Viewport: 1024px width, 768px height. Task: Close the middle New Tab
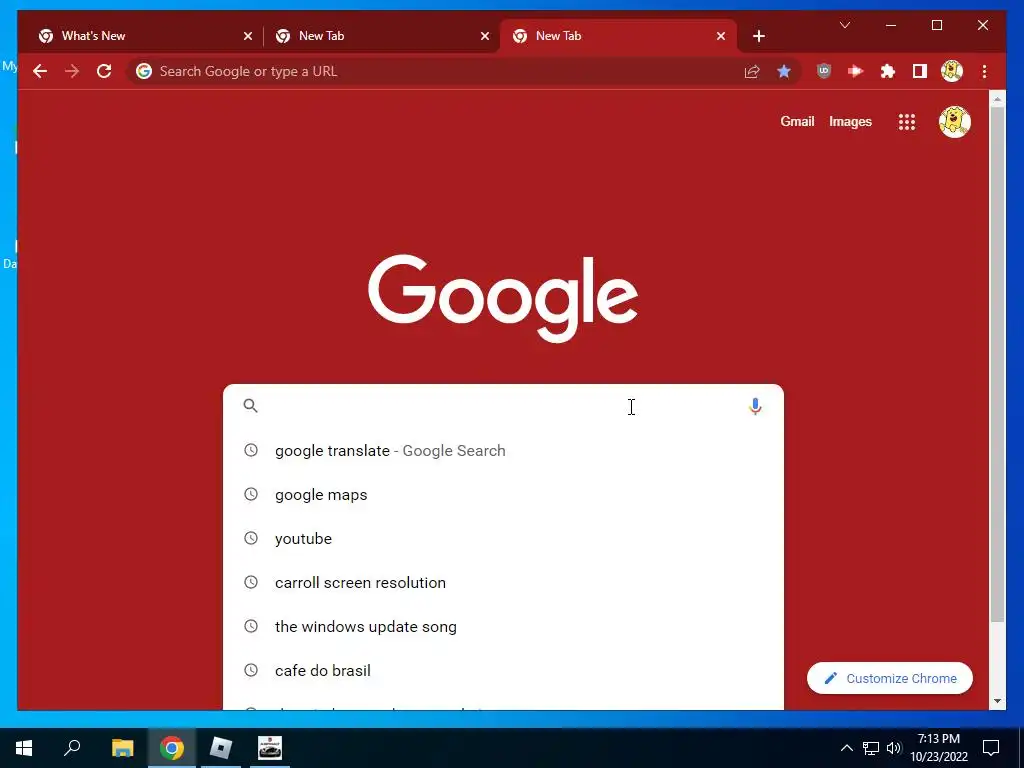point(485,36)
